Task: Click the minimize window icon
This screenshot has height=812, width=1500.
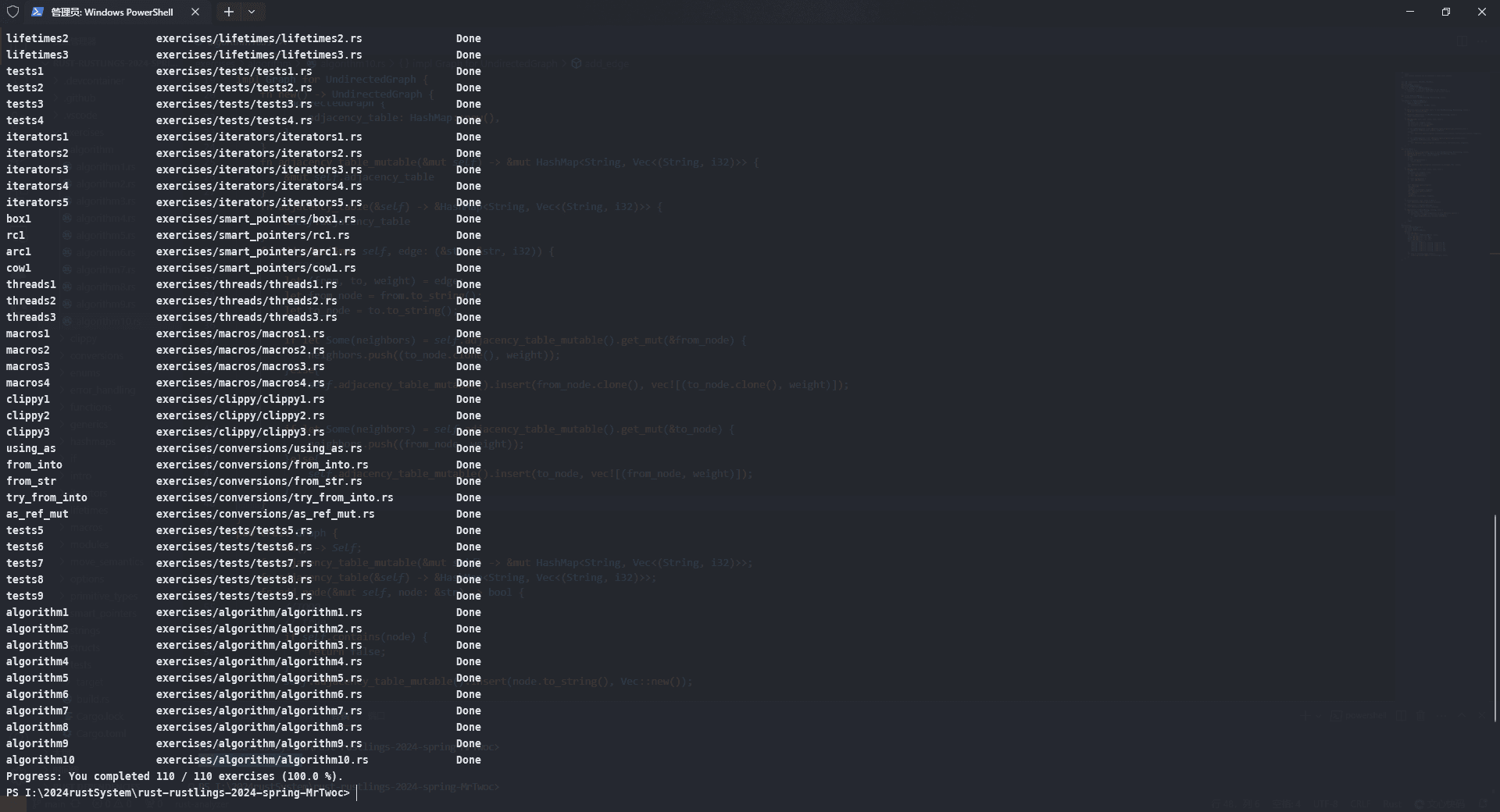Action: point(1410,11)
